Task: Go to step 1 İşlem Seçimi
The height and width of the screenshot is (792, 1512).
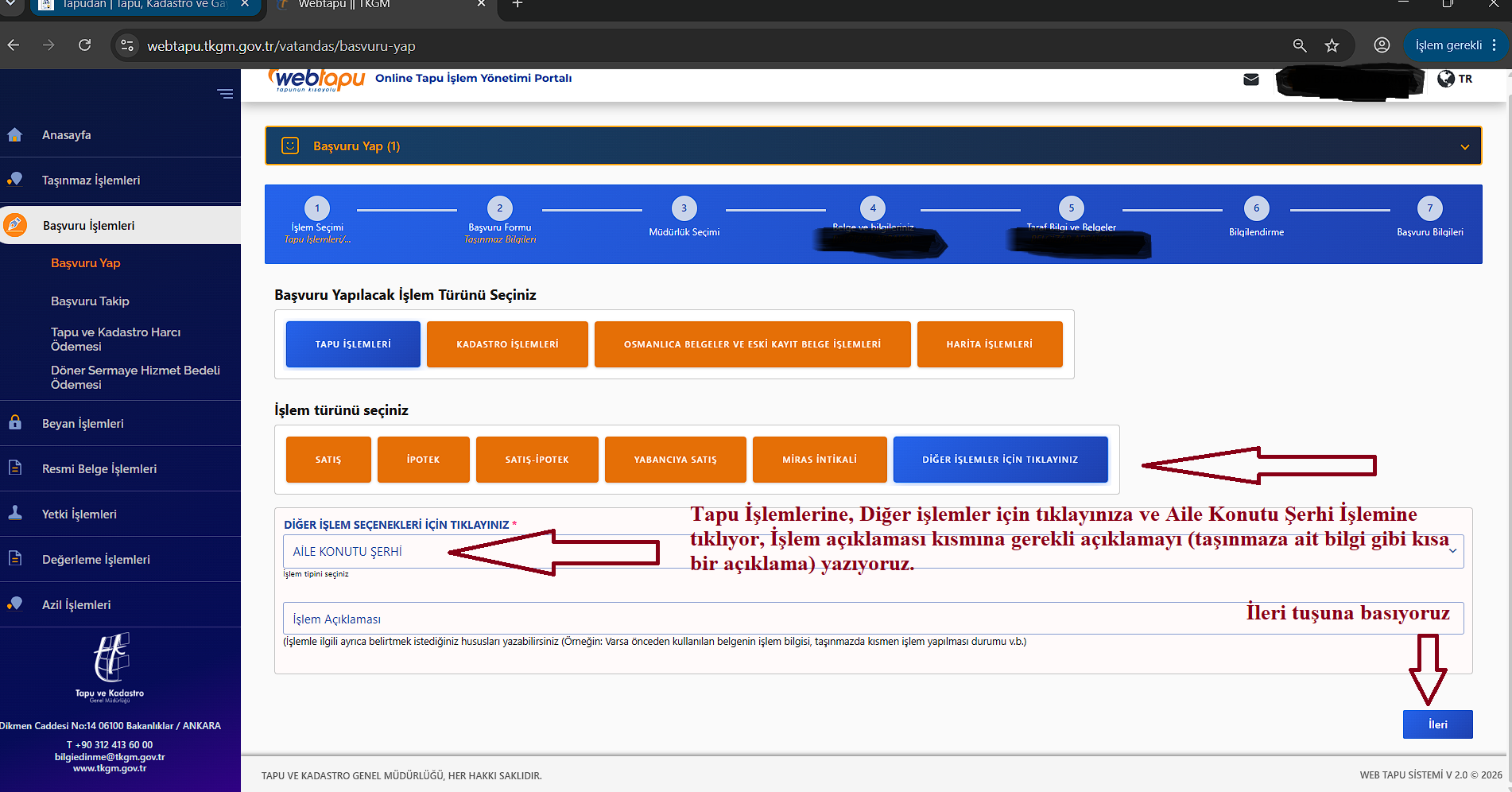Action: (317, 208)
